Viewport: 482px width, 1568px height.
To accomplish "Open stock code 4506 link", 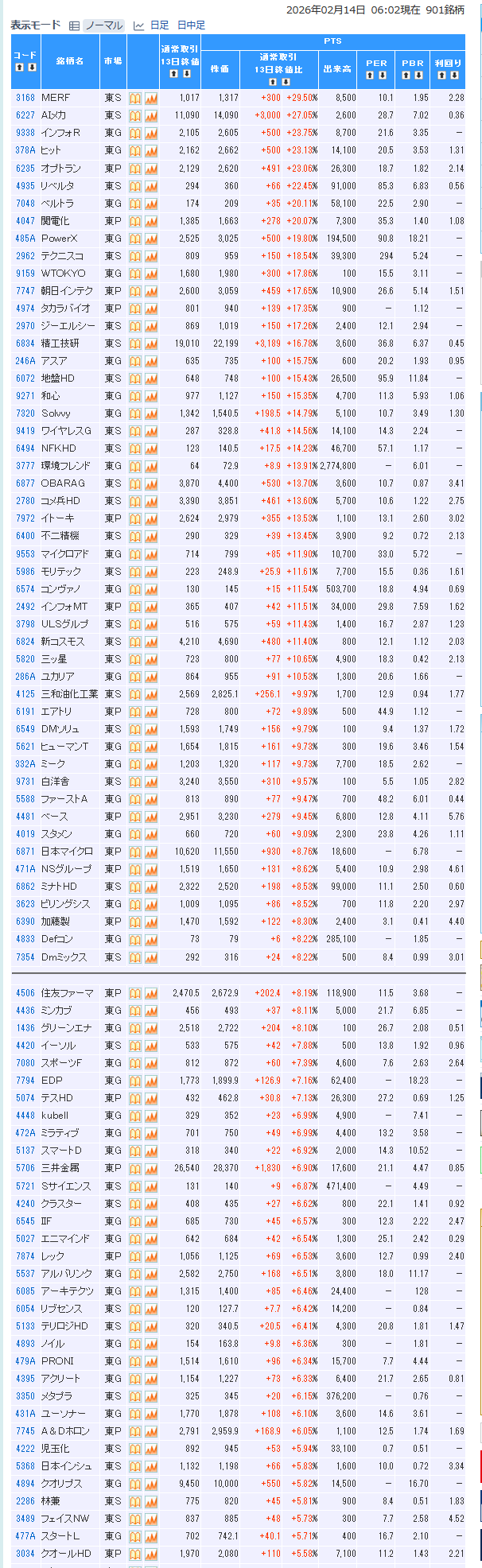I will pos(25,993).
